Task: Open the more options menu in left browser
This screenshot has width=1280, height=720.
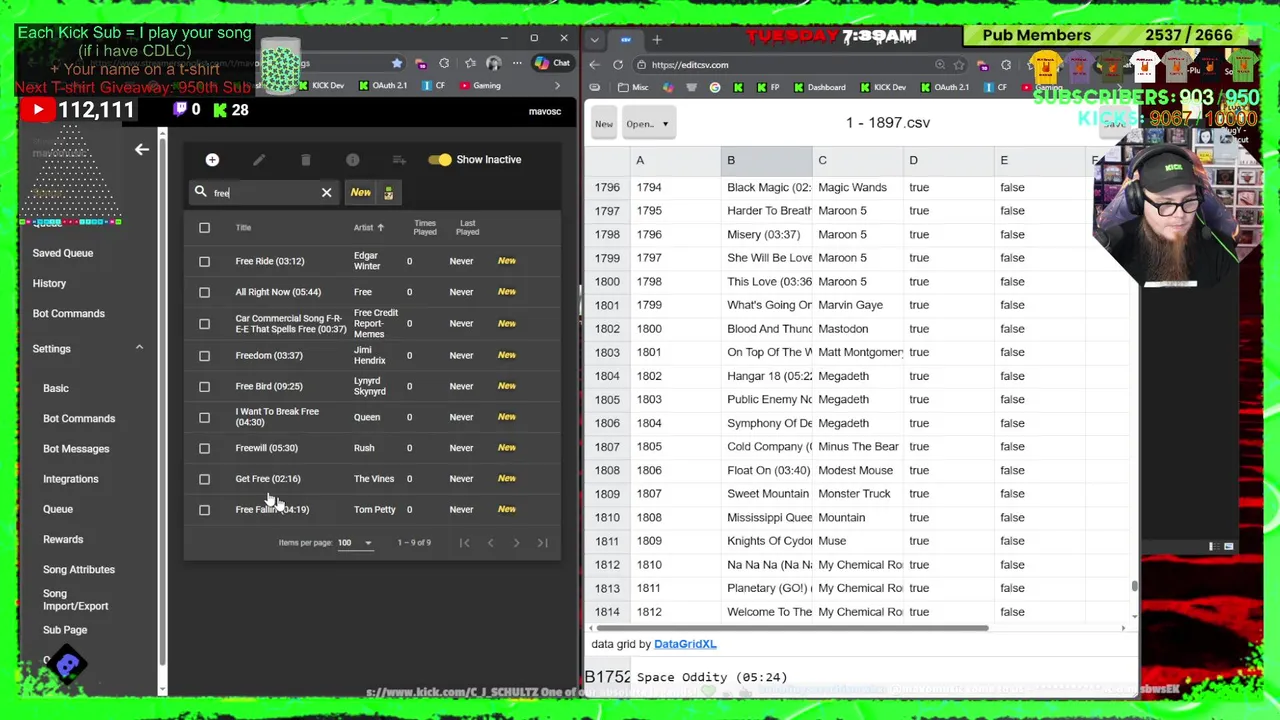Action: tap(518, 63)
